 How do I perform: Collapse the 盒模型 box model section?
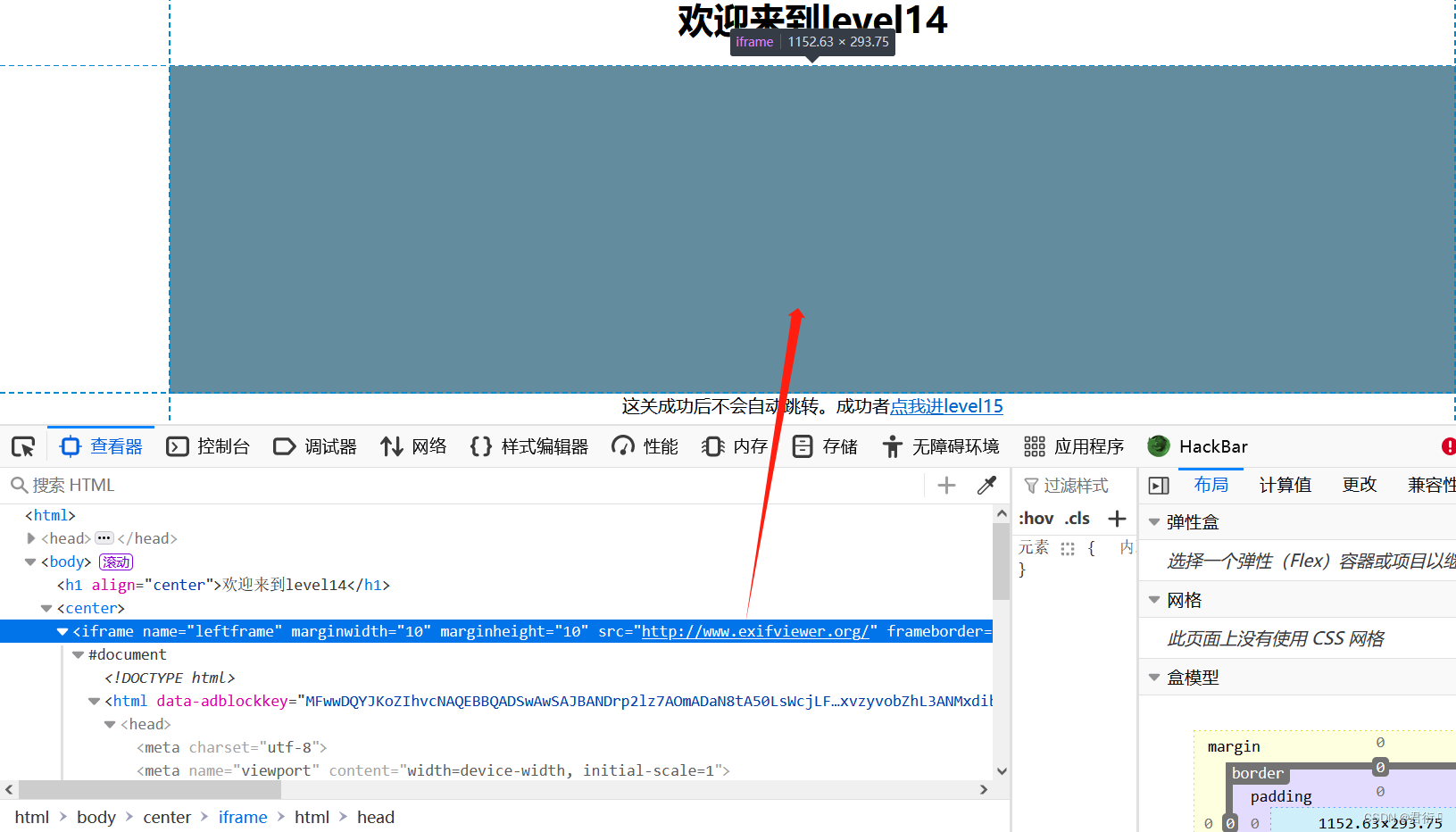tap(1154, 678)
